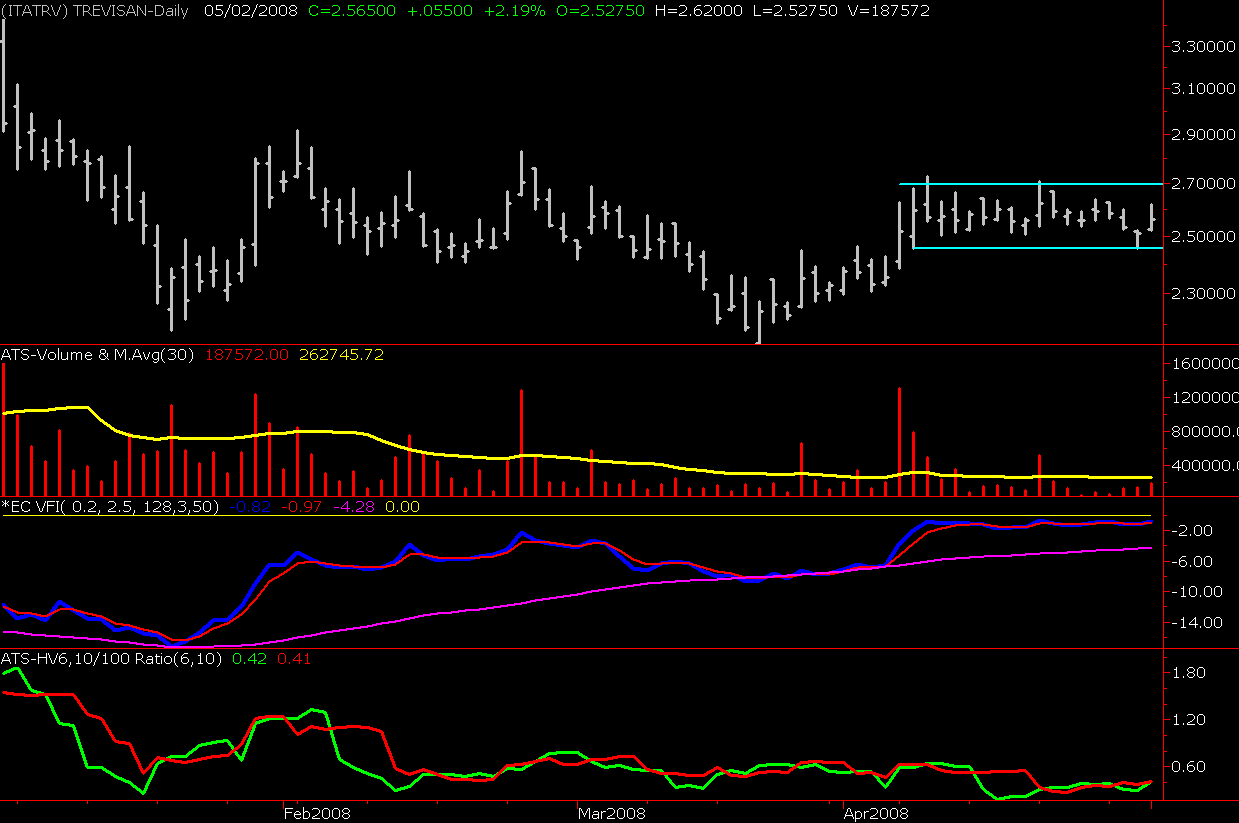The height and width of the screenshot is (823, 1239).
Task: Click the Mar2008 time axis label
Action: click(611, 814)
